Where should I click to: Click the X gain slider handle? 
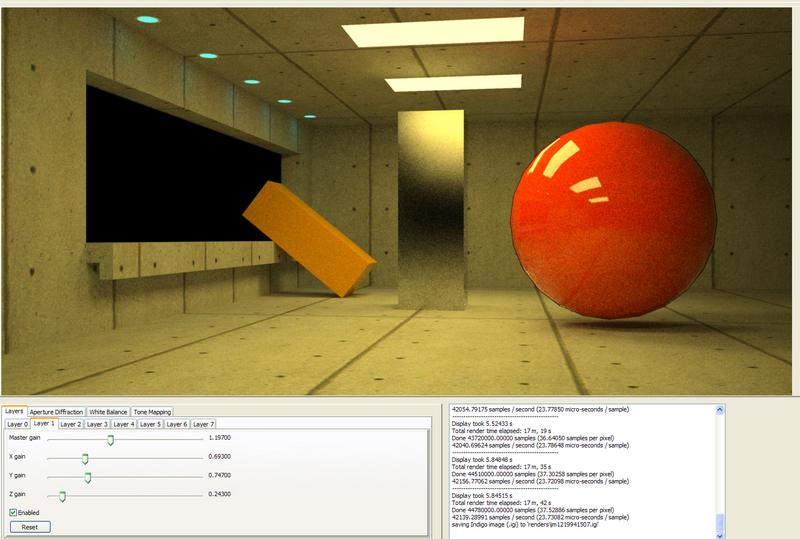click(x=85, y=458)
